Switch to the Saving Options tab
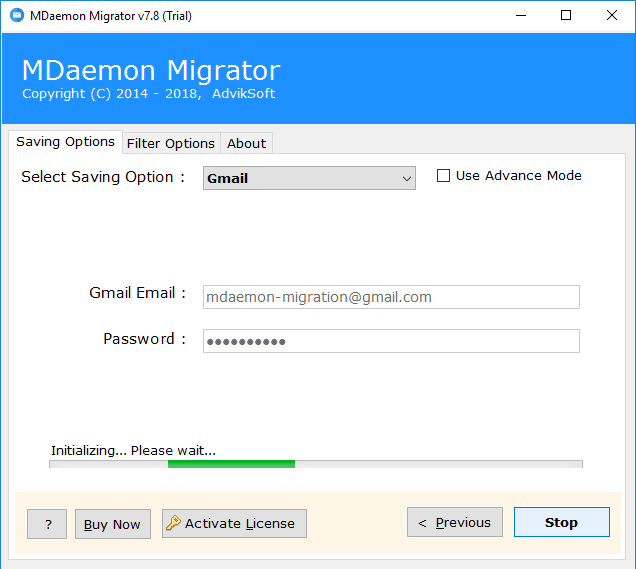Screen dimensions: 636x569 65,142
